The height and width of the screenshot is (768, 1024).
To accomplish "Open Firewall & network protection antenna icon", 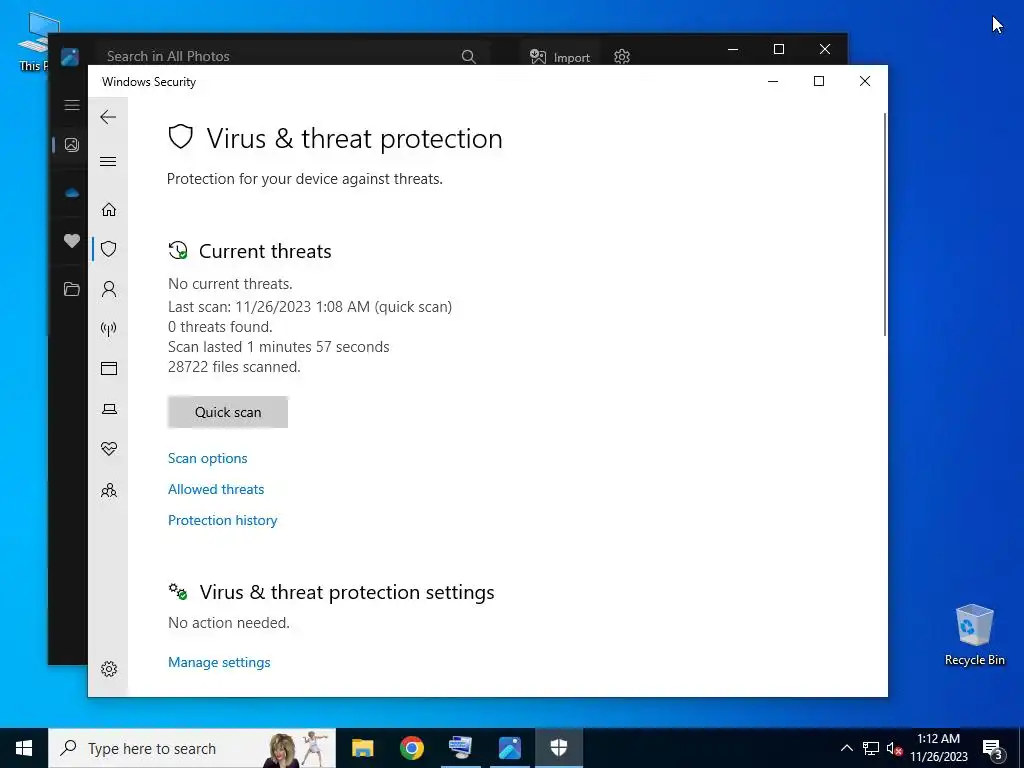I will [x=109, y=328].
